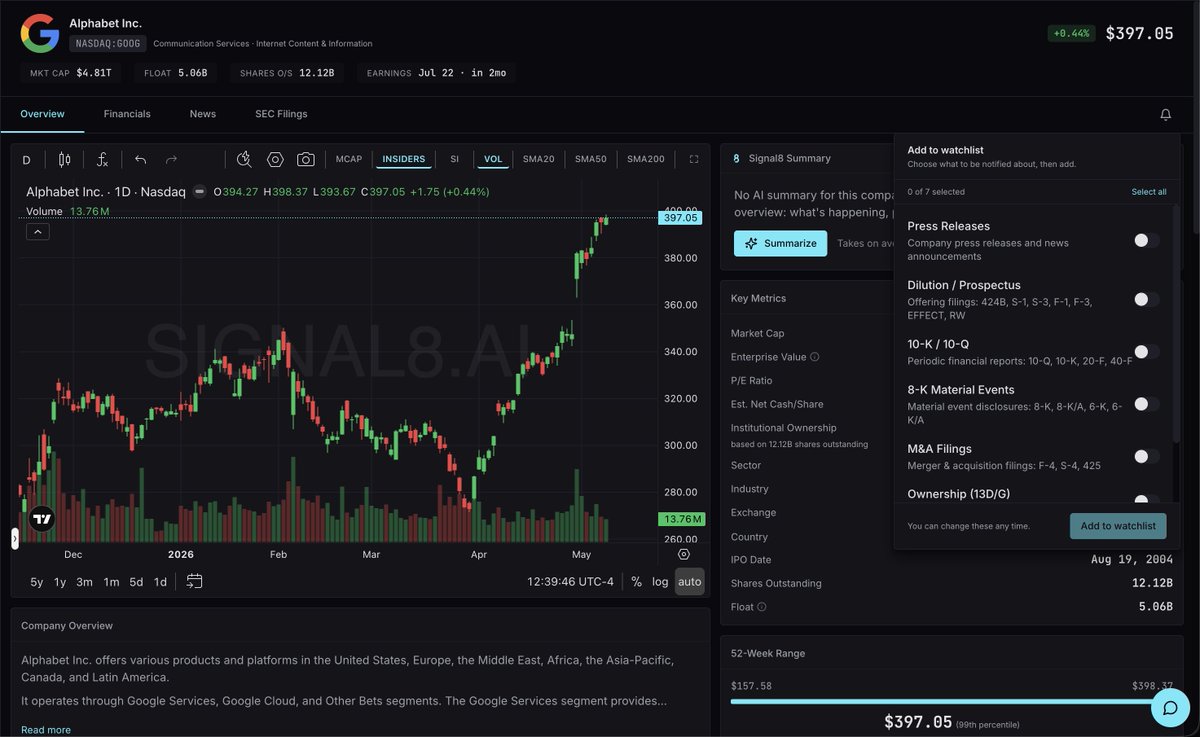Open the date range calendar icon

pyautogui.click(x=194, y=581)
